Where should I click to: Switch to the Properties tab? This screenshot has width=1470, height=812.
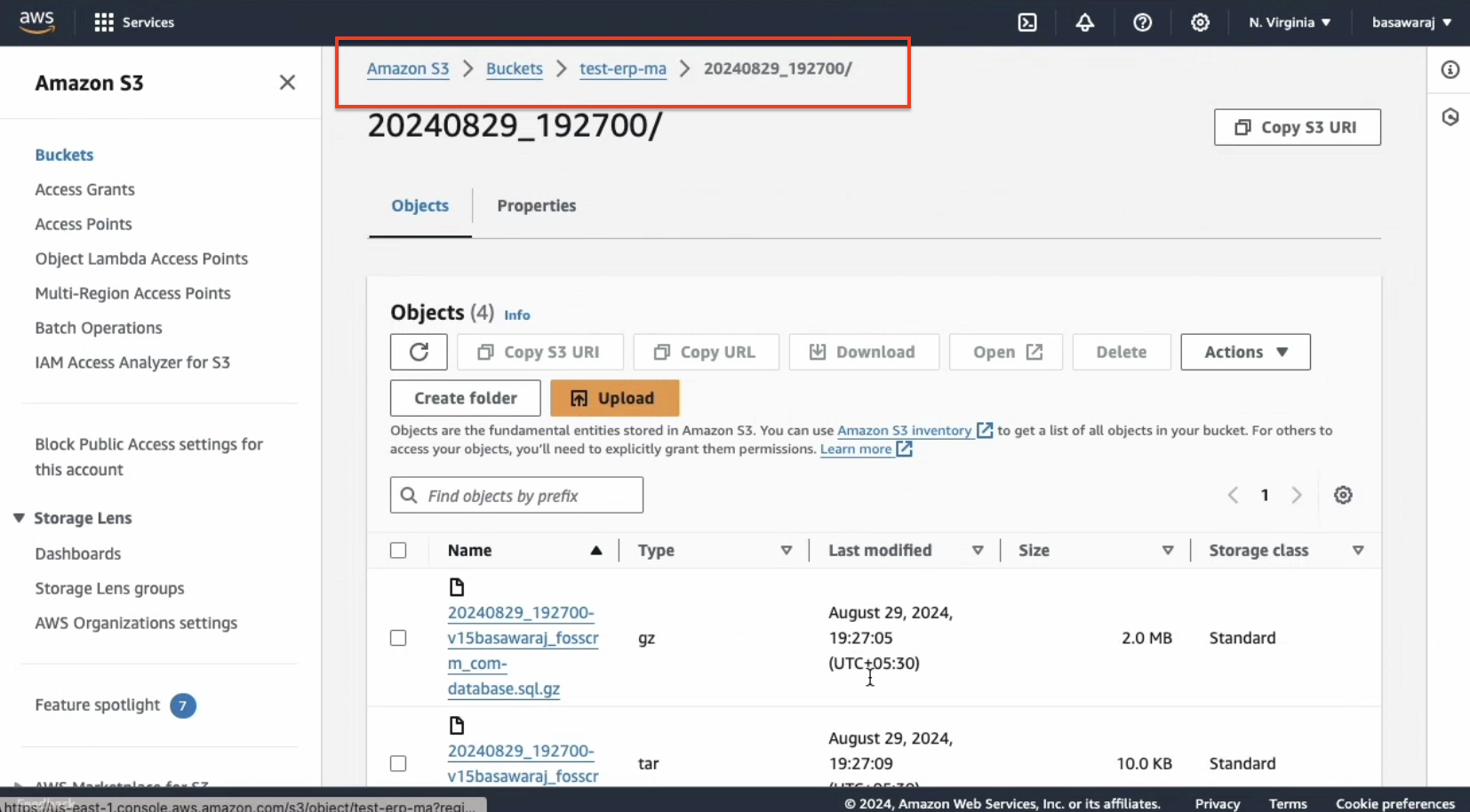537,205
